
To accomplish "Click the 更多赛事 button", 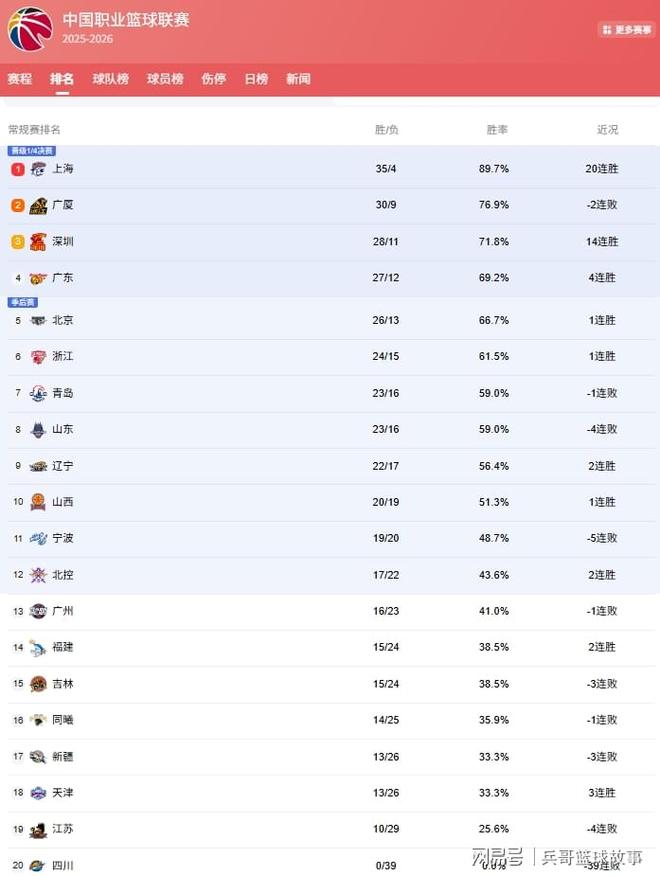I will coord(627,30).
